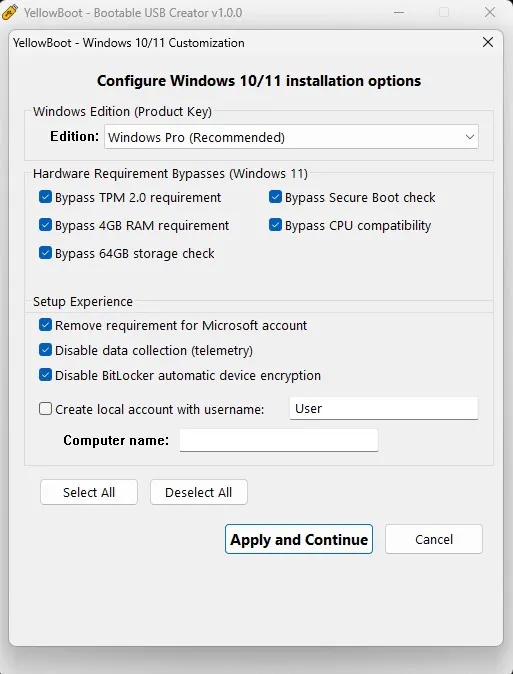Uncheck Bypass 64GB storage check

tap(45, 253)
